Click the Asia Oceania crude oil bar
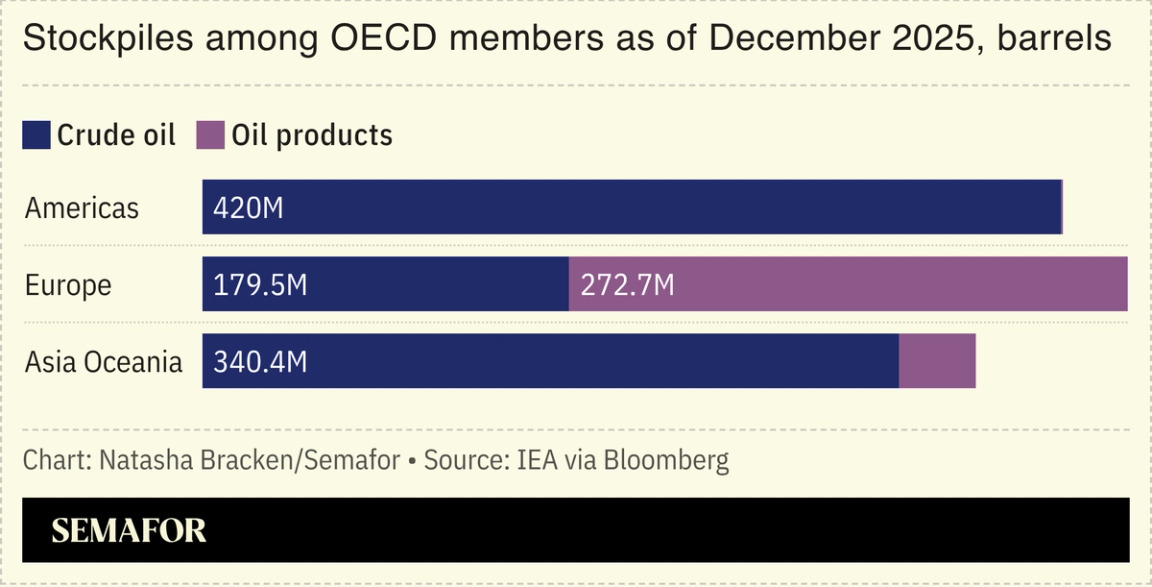Screen dimensions: 1152x587 (x=600, y=361)
